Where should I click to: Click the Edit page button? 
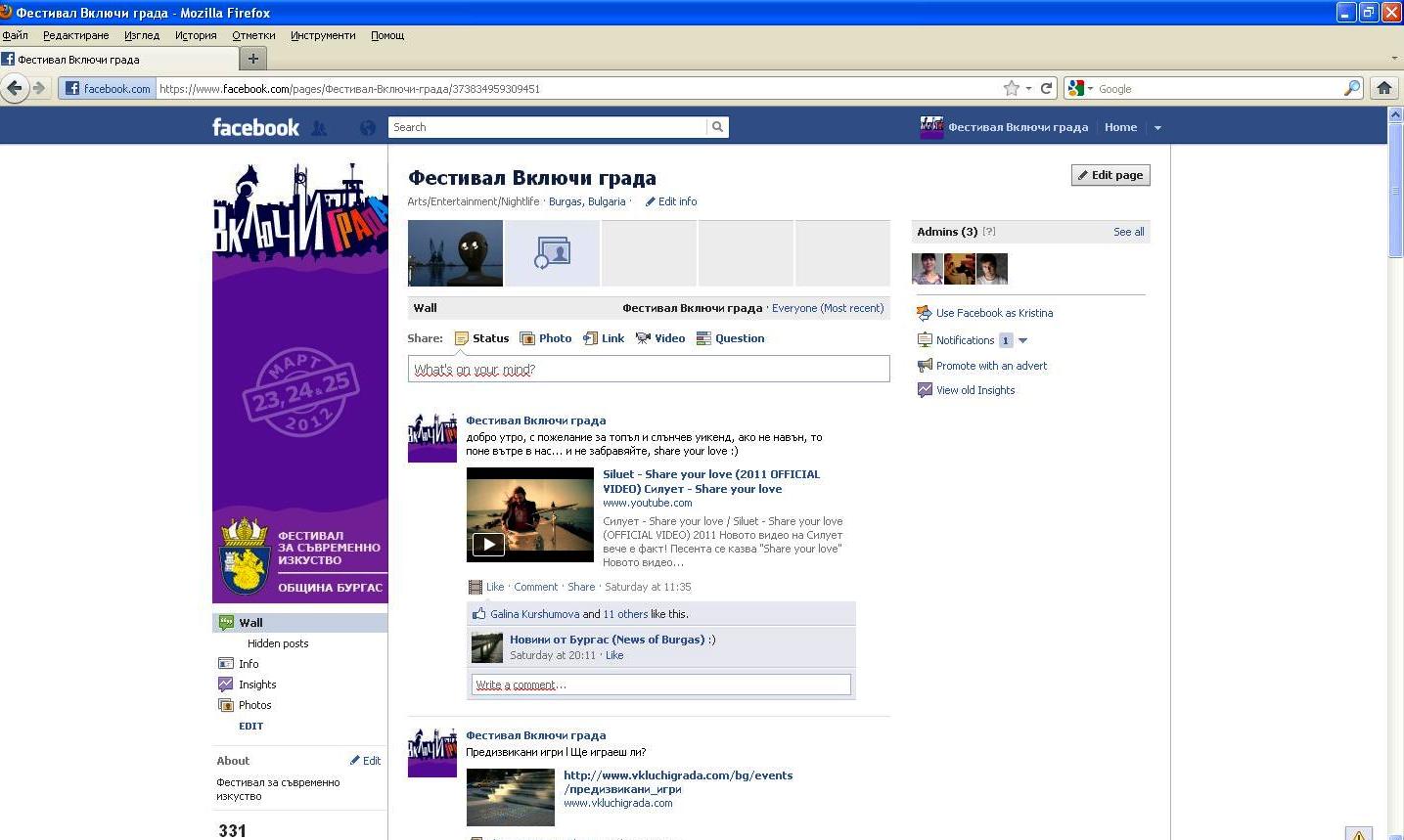pos(1110,175)
